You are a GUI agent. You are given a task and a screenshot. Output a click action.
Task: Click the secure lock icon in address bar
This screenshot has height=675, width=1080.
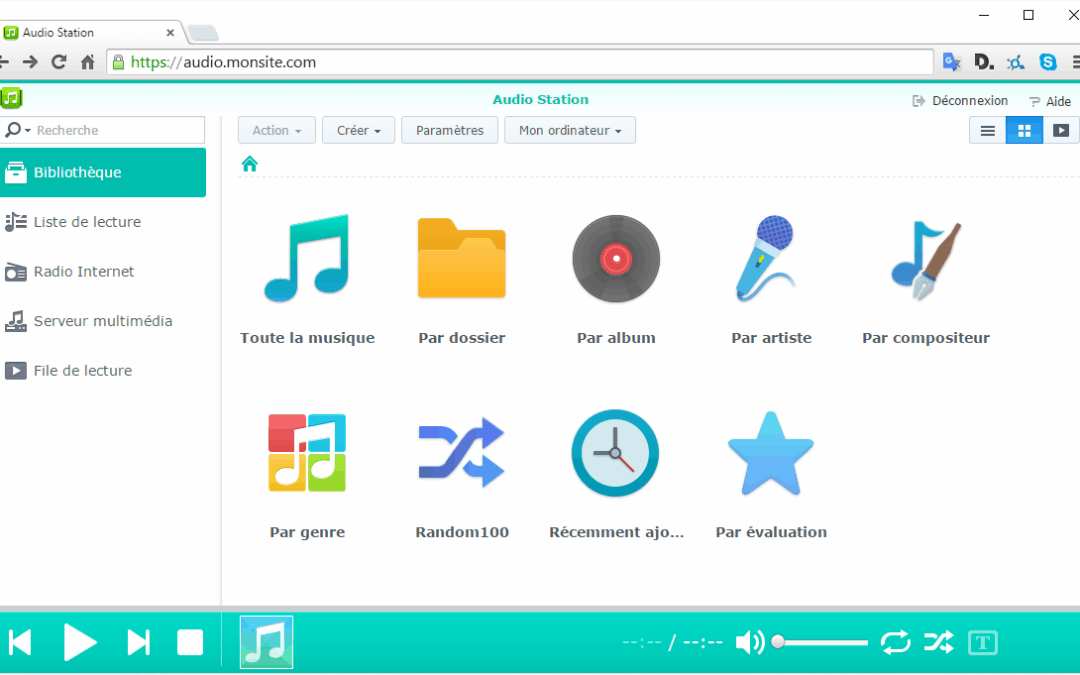(118, 62)
